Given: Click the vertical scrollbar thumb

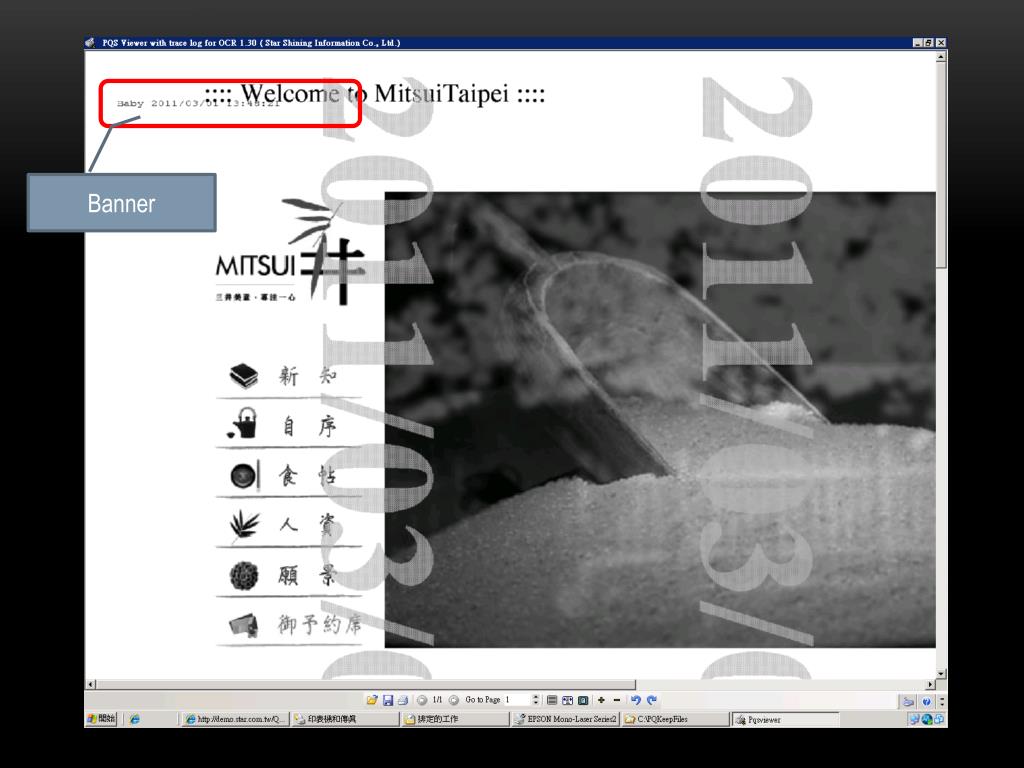Looking at the screenshot, I should pyautogui.click(x=941, y=165).
